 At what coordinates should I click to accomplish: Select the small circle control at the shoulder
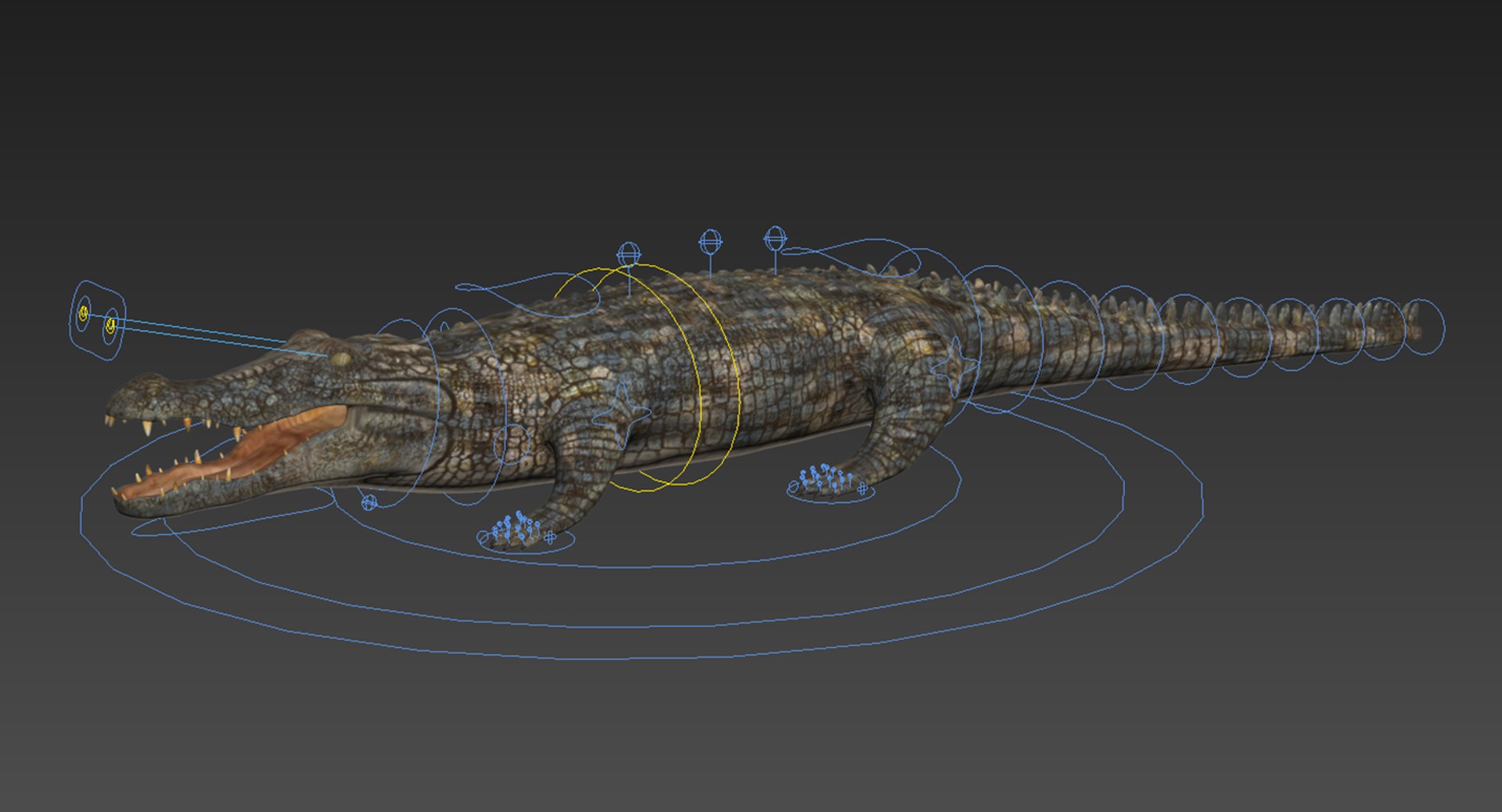pyautogui.click(x=512, y=445)
